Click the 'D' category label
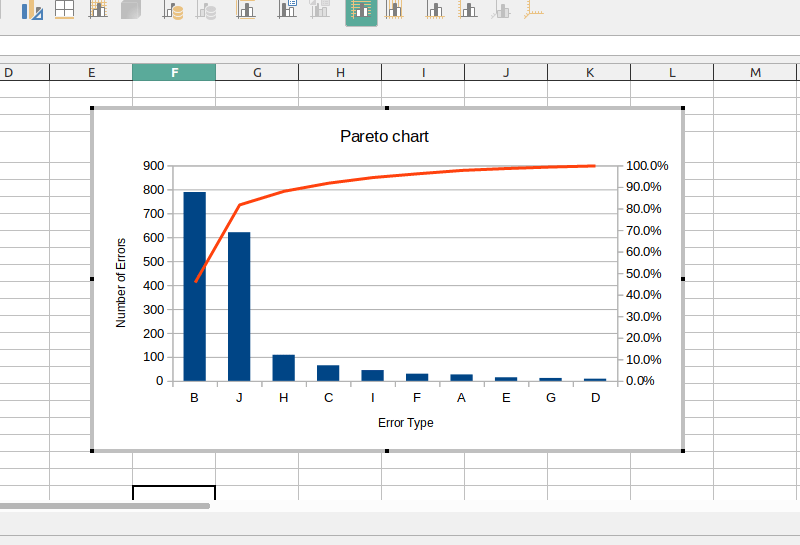Viewport: 800px width, 545px height. coord(595,398)
